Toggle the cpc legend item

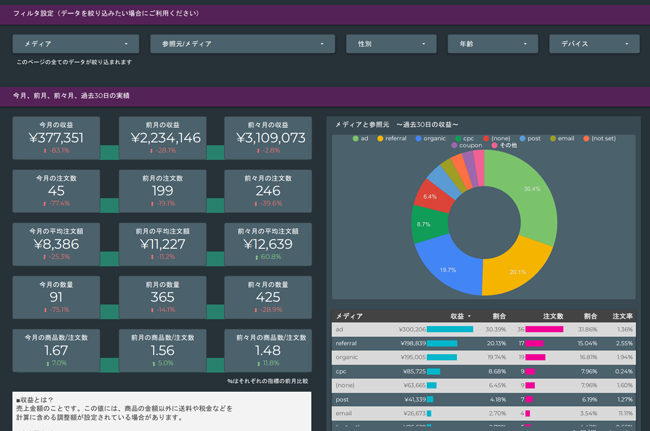(x=465, y=138)
